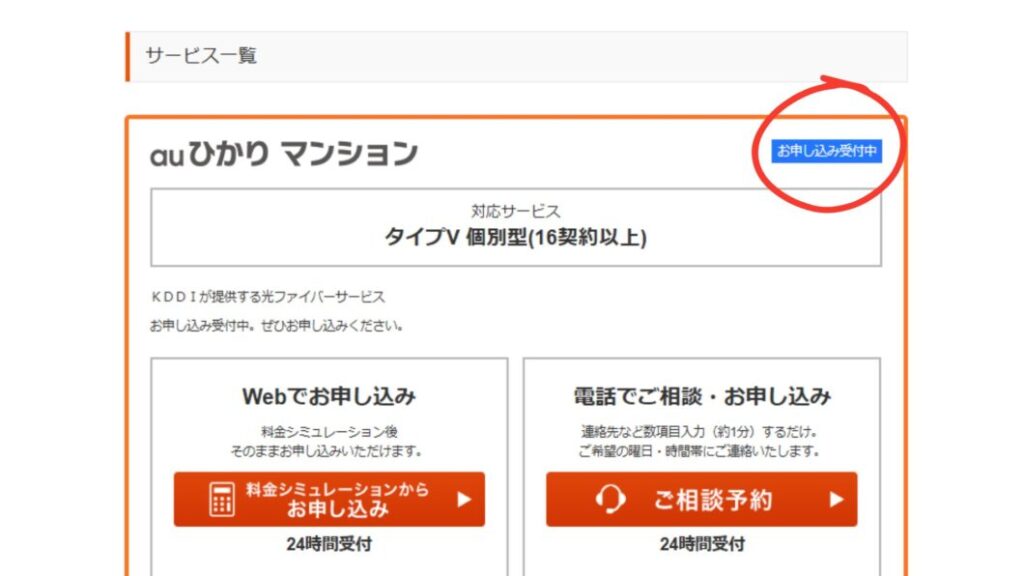Click the タイプV 個別型(16契約以上) text

[x=516, y=237]
